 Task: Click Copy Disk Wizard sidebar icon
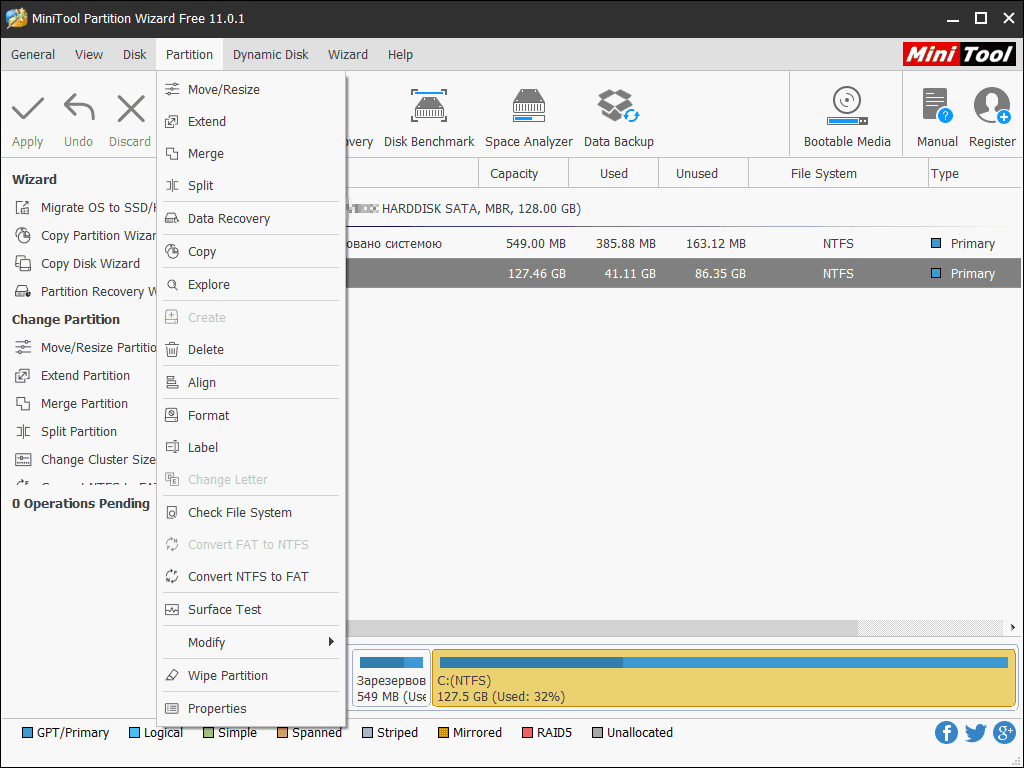(x=23, y=264)
